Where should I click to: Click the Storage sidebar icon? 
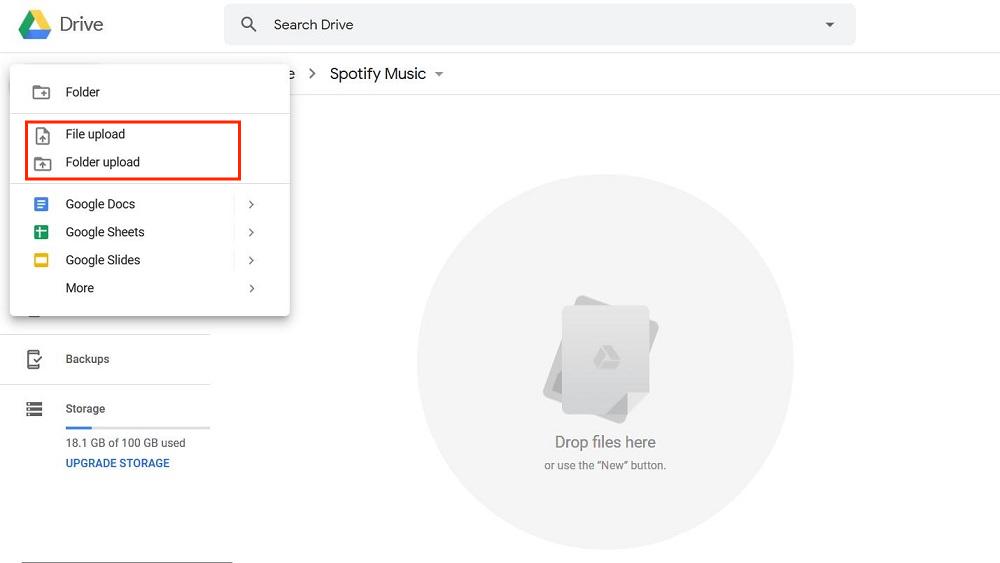point(34,409)
